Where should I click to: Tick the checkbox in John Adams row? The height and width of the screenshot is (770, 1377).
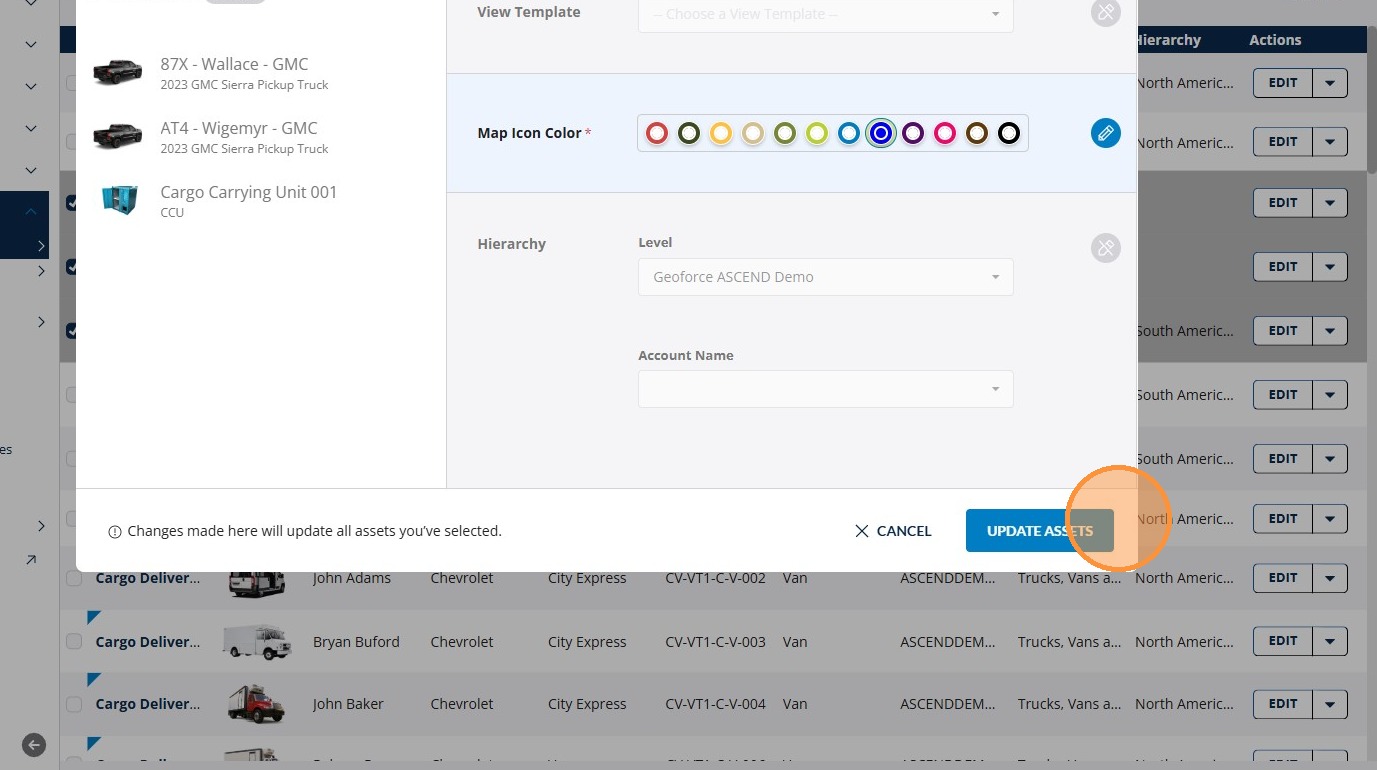(74, 578)
